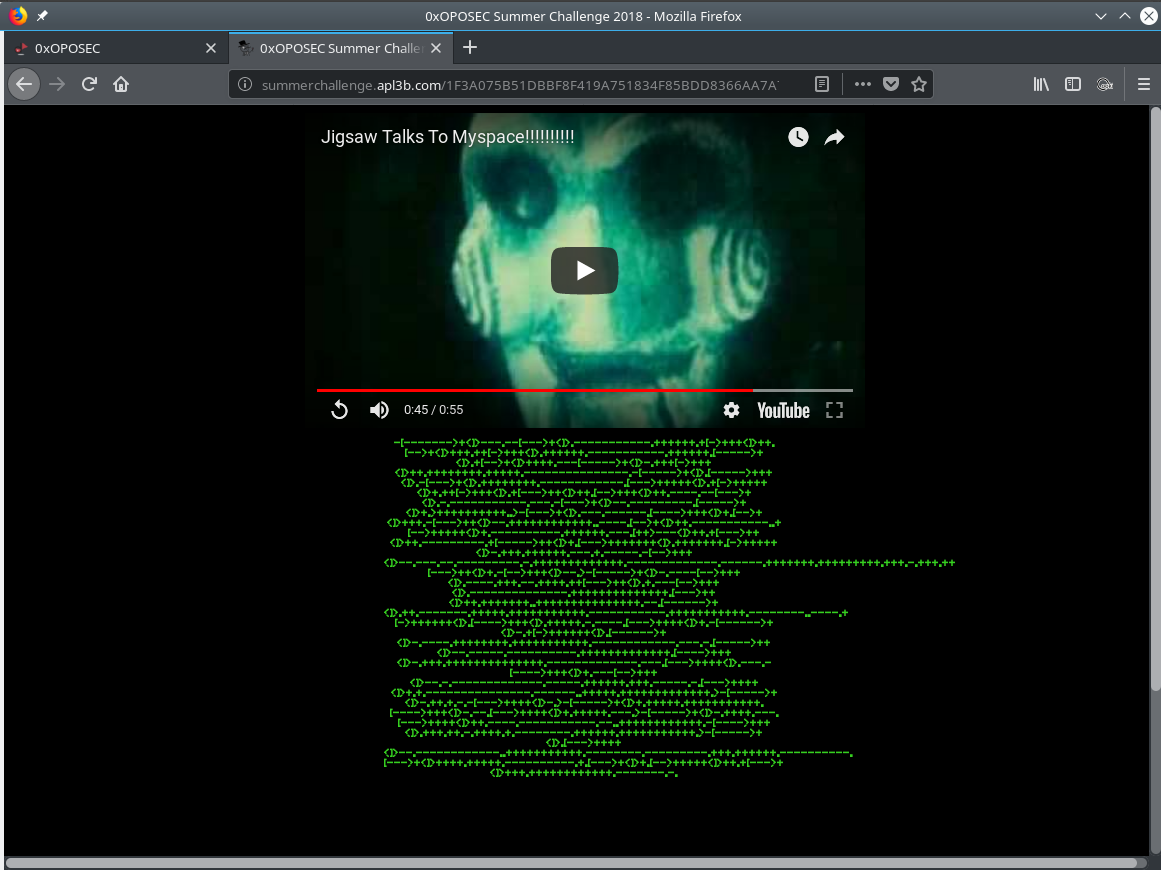This screenshot has width=1161, height=870.
Task: Toggle the Firefox sidebar panel
Action: coord(1073,85)
